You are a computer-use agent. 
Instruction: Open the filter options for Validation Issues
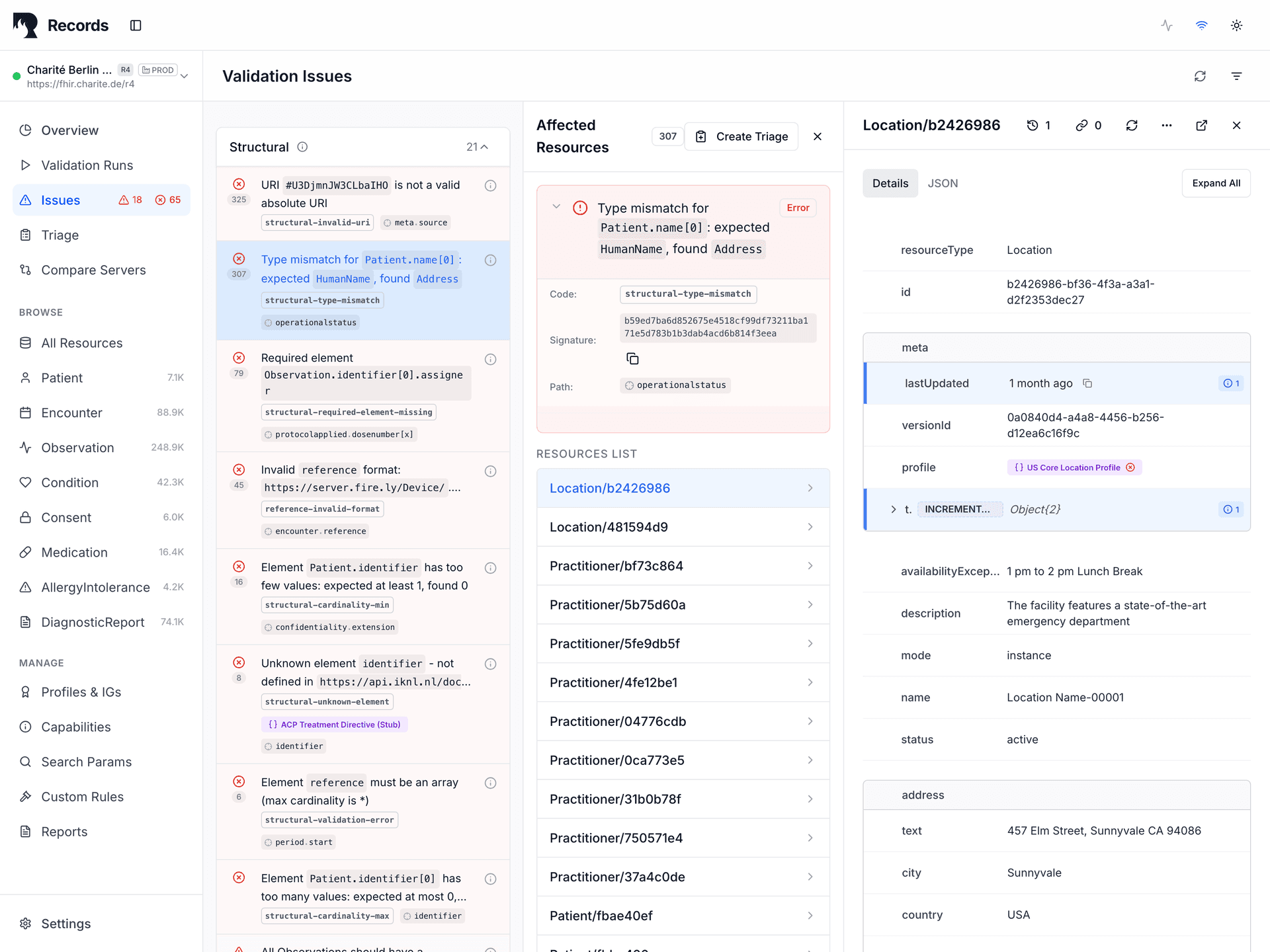tap(1237, 75)
